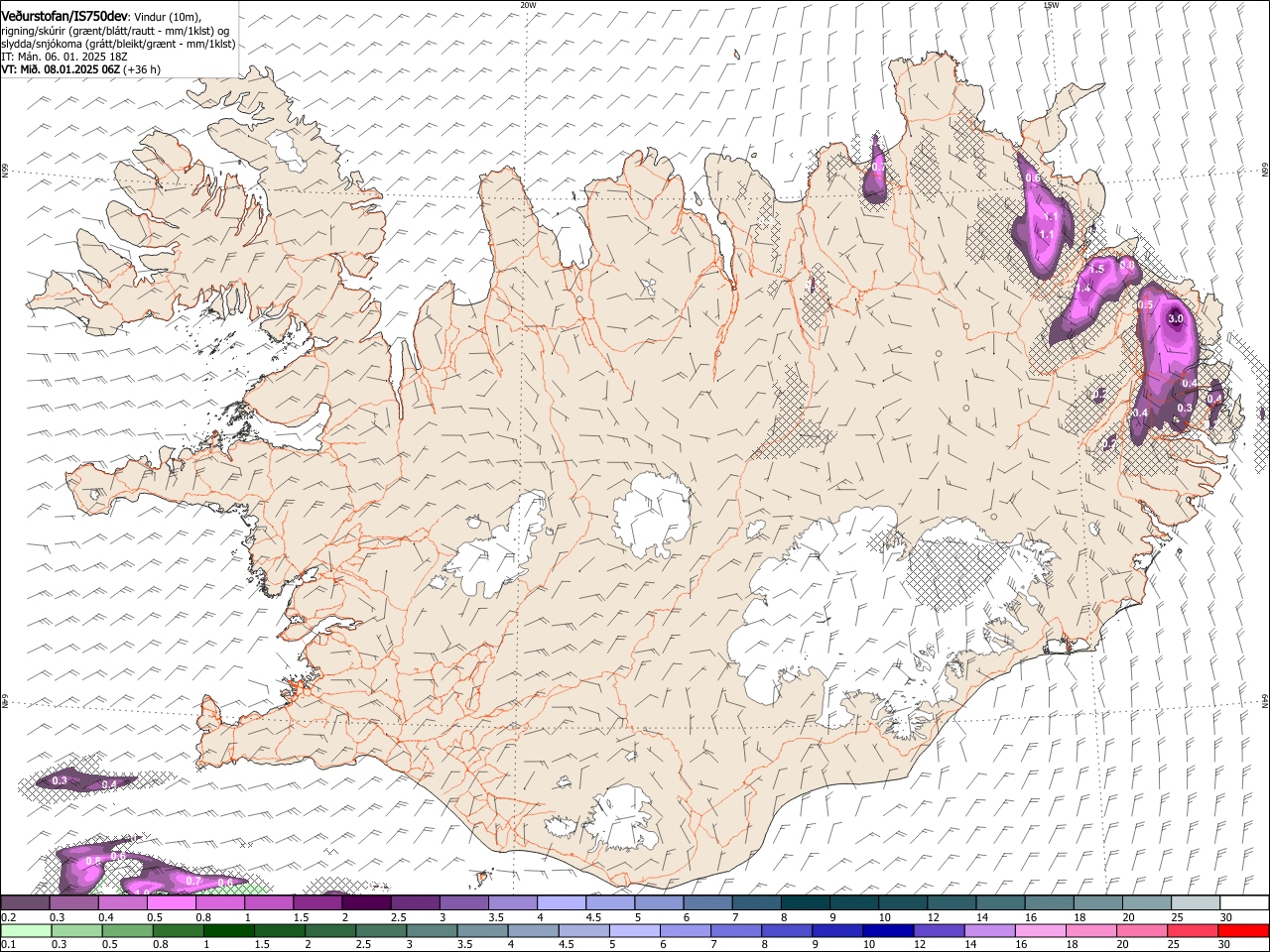The image size is (1270, 952).
Task: Select the darkest green swatch labelled 1
Action: coord(229,930)
